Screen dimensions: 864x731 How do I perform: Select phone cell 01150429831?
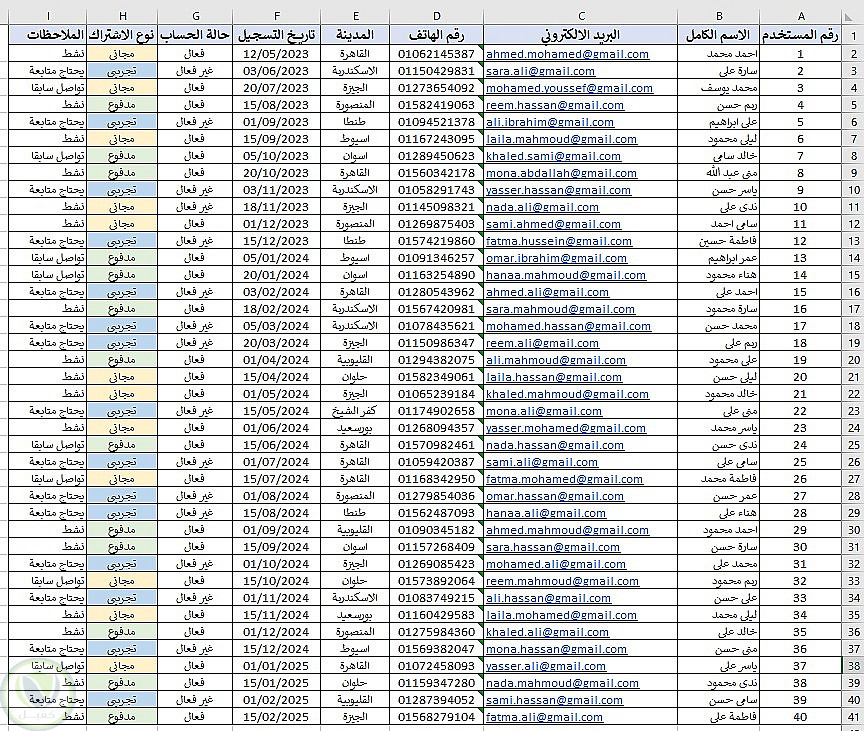[436, 71]
